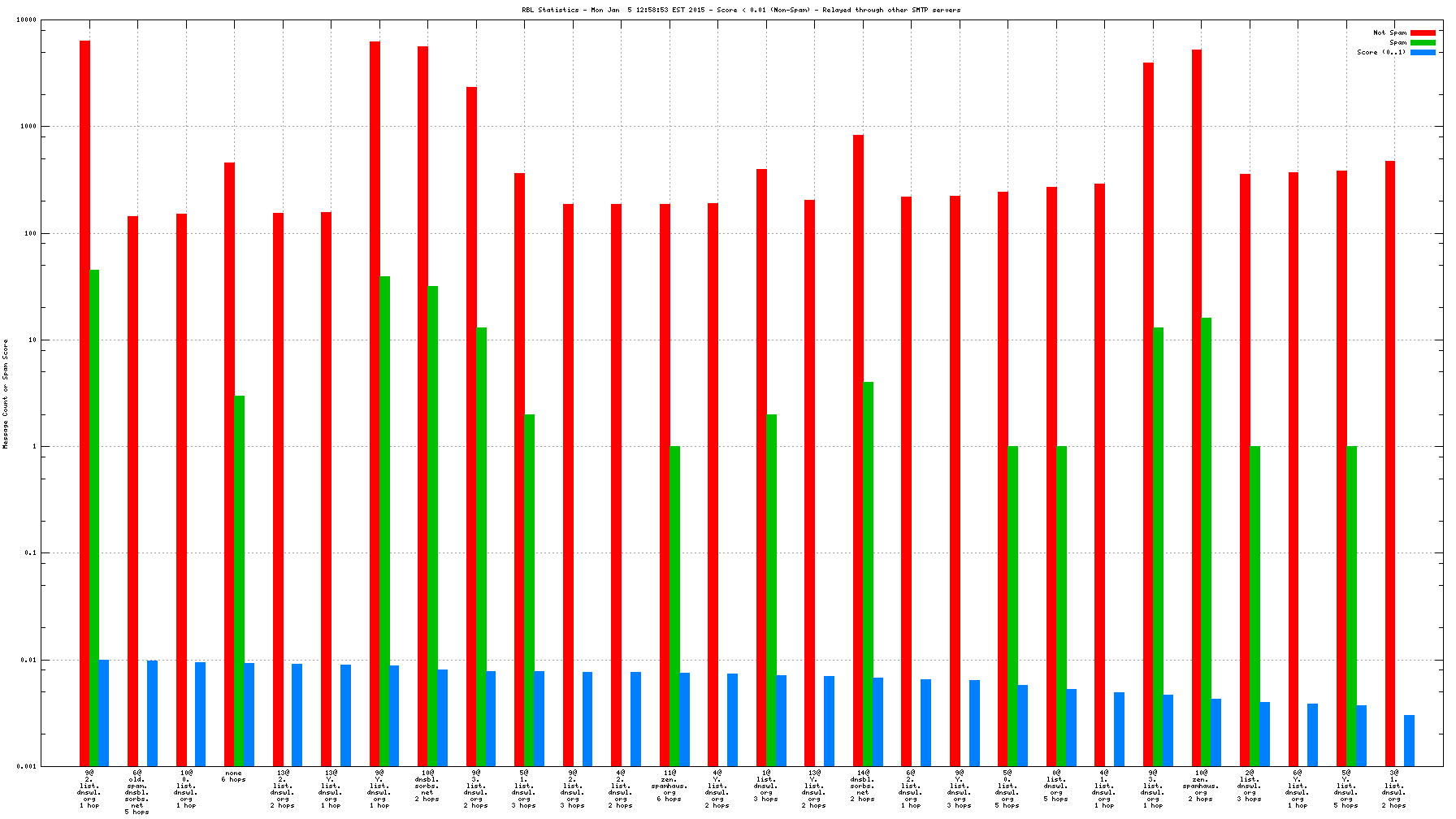
Task: Click the 0.001 tick label on y-axis
Action: click(x=27, y=766)
